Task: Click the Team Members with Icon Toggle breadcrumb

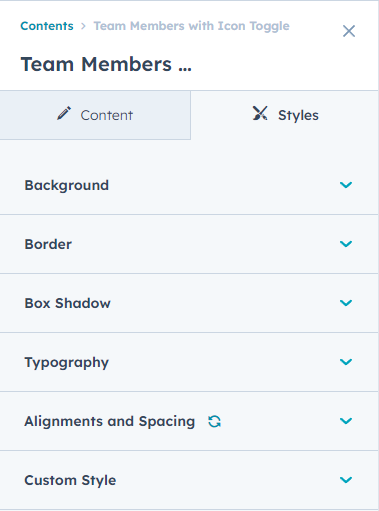Action: [191, 26]
